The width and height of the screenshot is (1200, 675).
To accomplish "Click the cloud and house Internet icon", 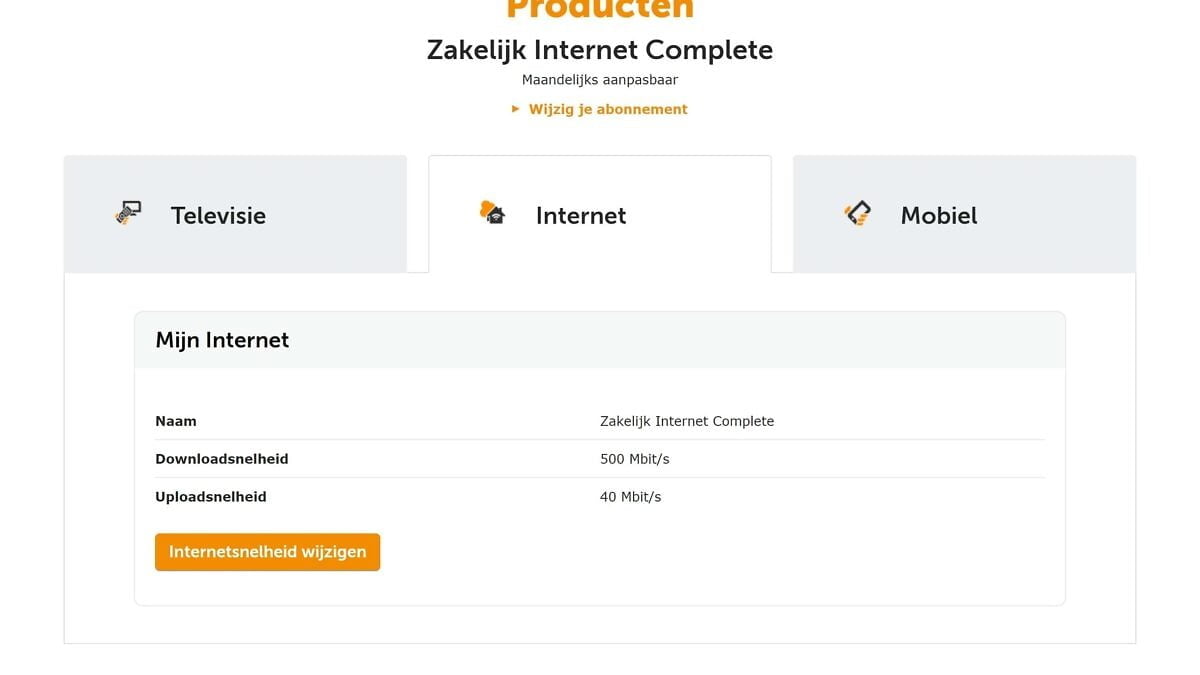I will coord(492,212).
